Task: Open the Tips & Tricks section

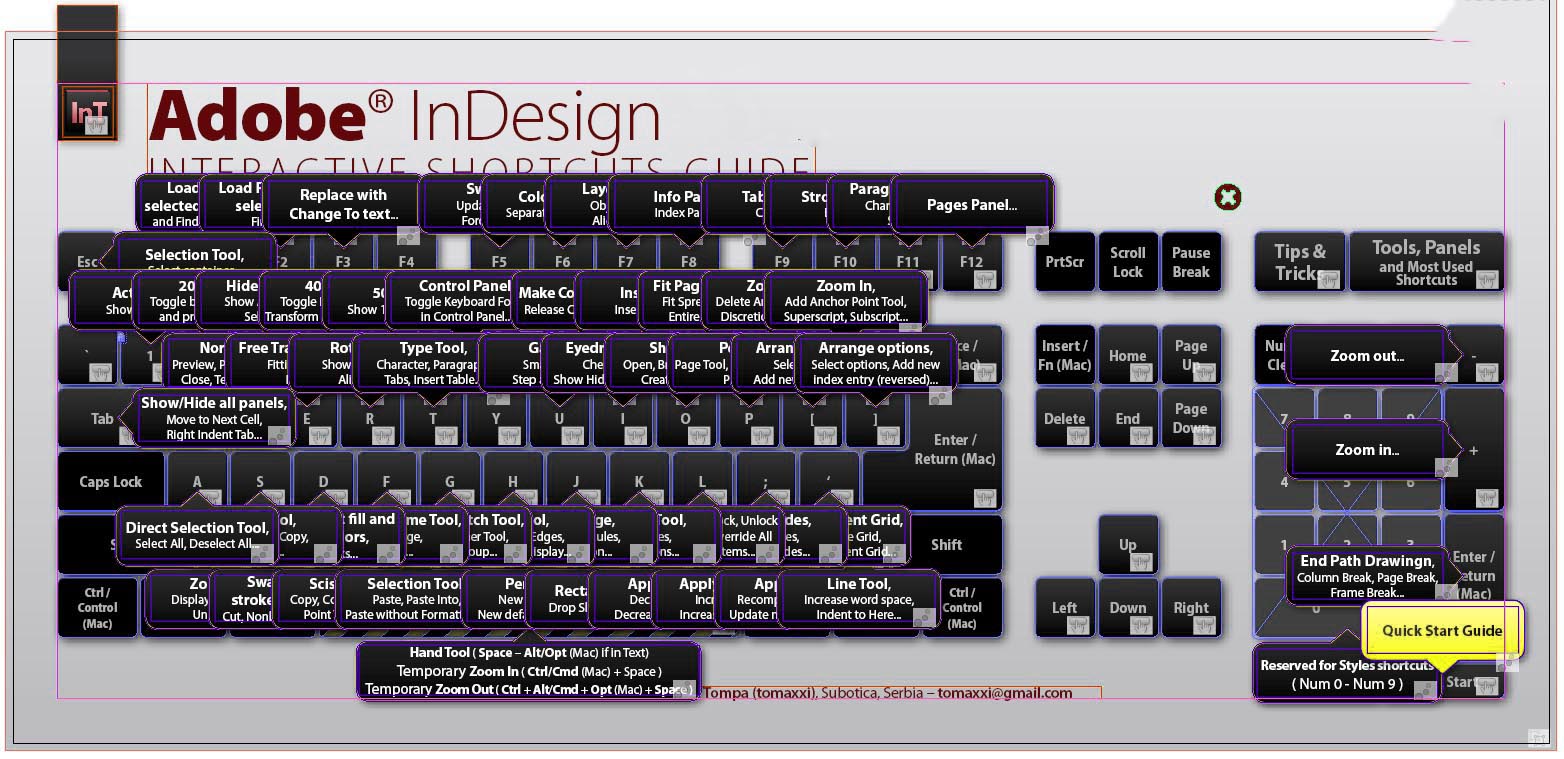Action: 1299,262
